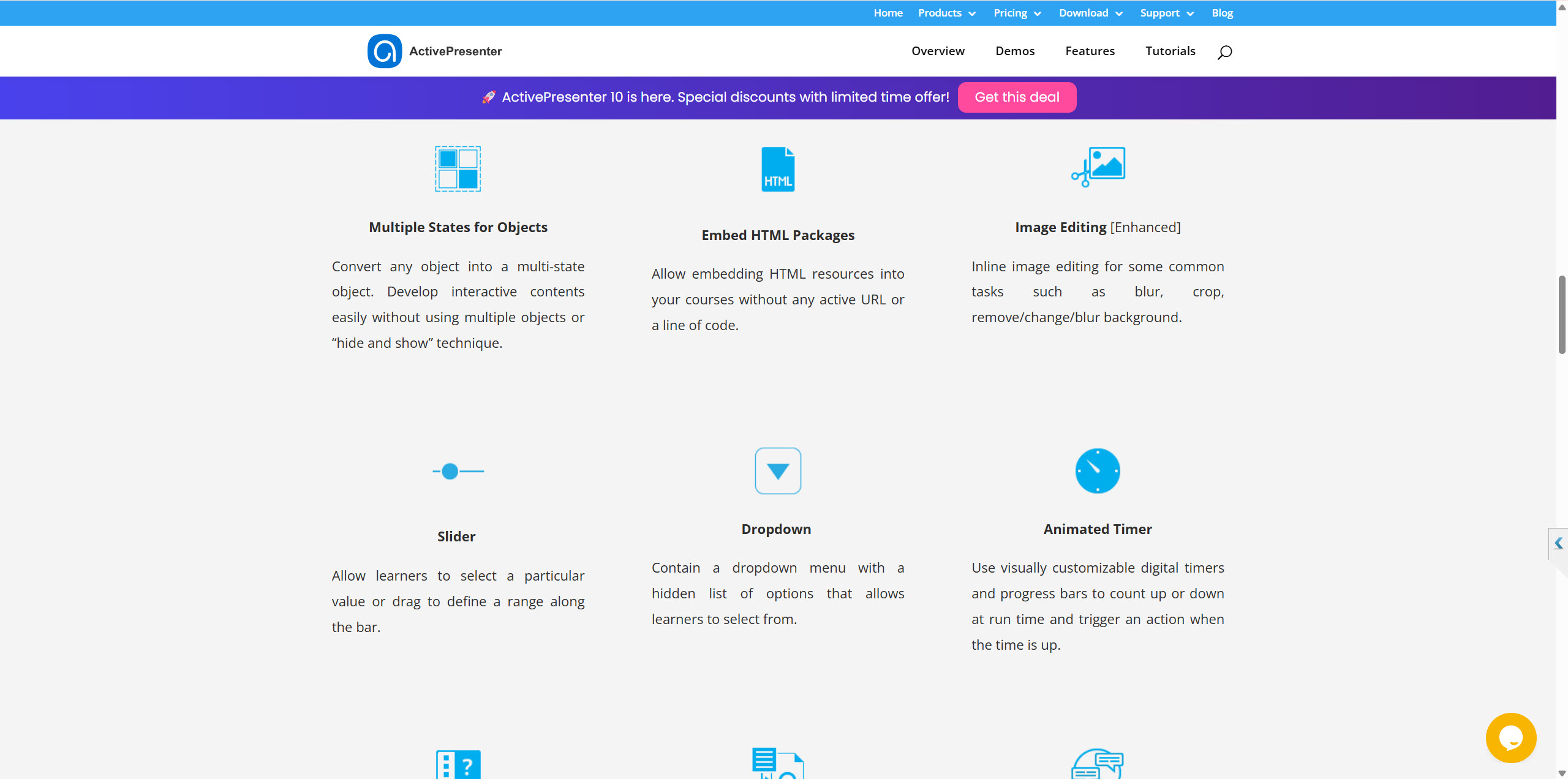The image size is (1568, 779).
Task: Expand the Download dropdown menu
Action: point(1090,13)
